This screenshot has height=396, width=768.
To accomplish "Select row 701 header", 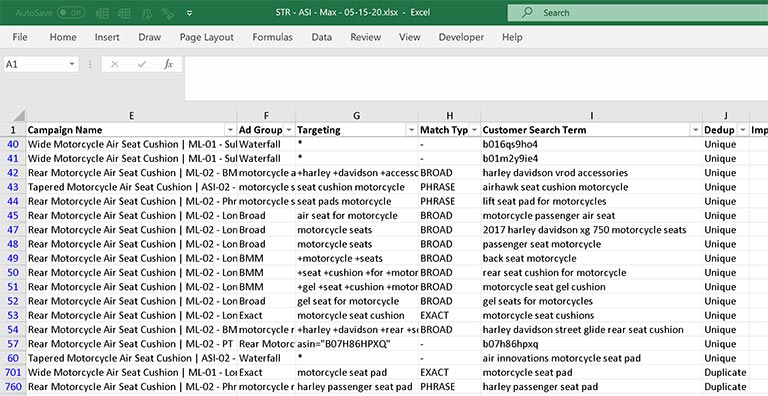I will [13, 372].
